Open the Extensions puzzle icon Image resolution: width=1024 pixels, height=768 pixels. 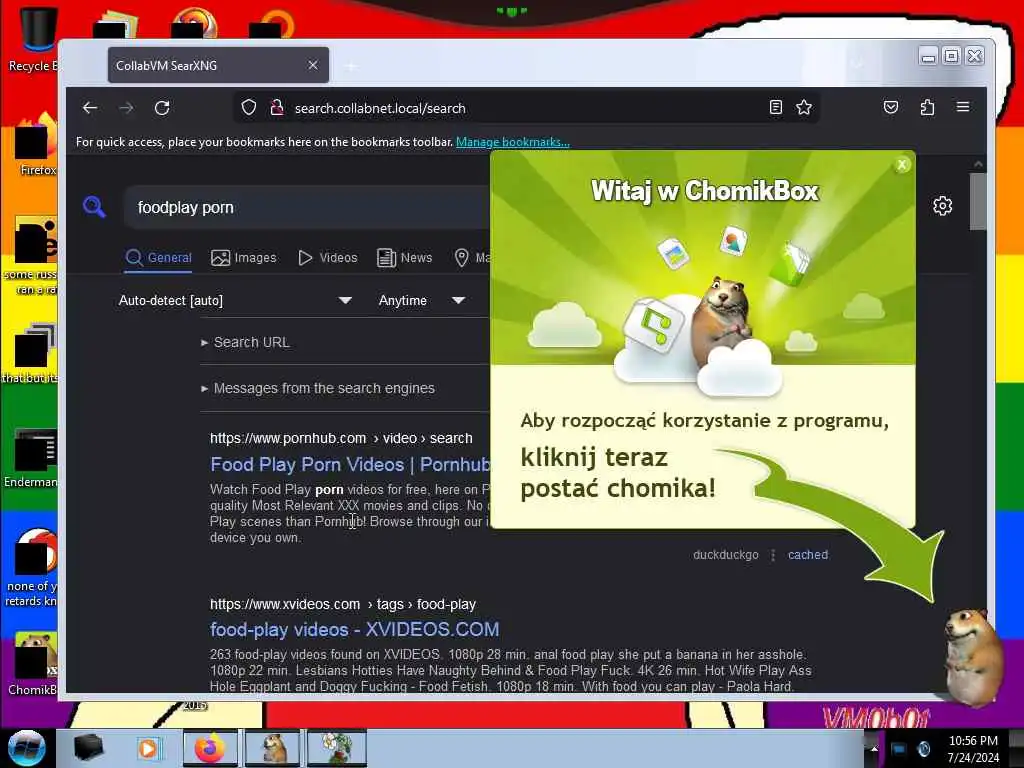point(927,107)
